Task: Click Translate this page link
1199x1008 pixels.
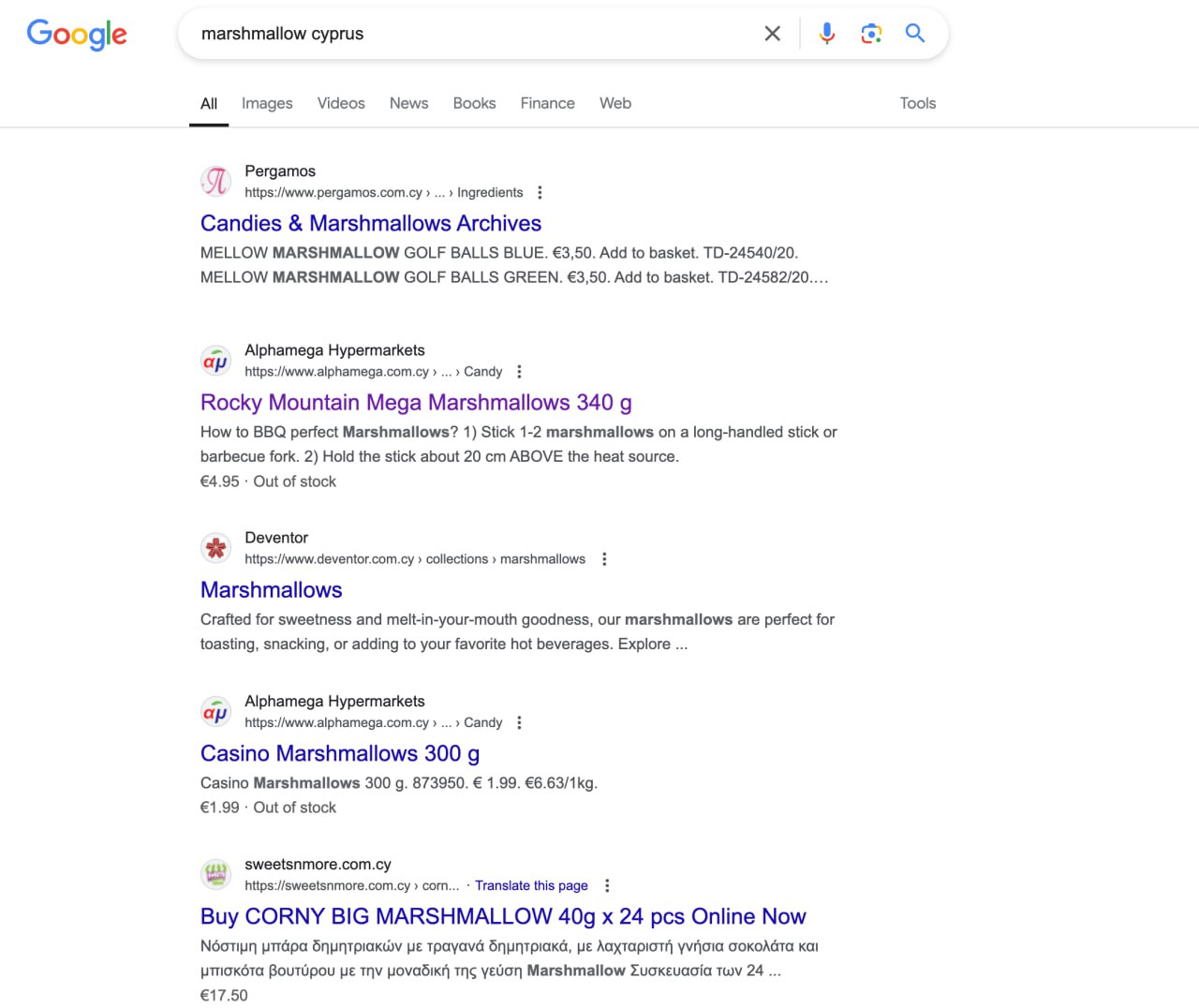Action: [531, 886]
